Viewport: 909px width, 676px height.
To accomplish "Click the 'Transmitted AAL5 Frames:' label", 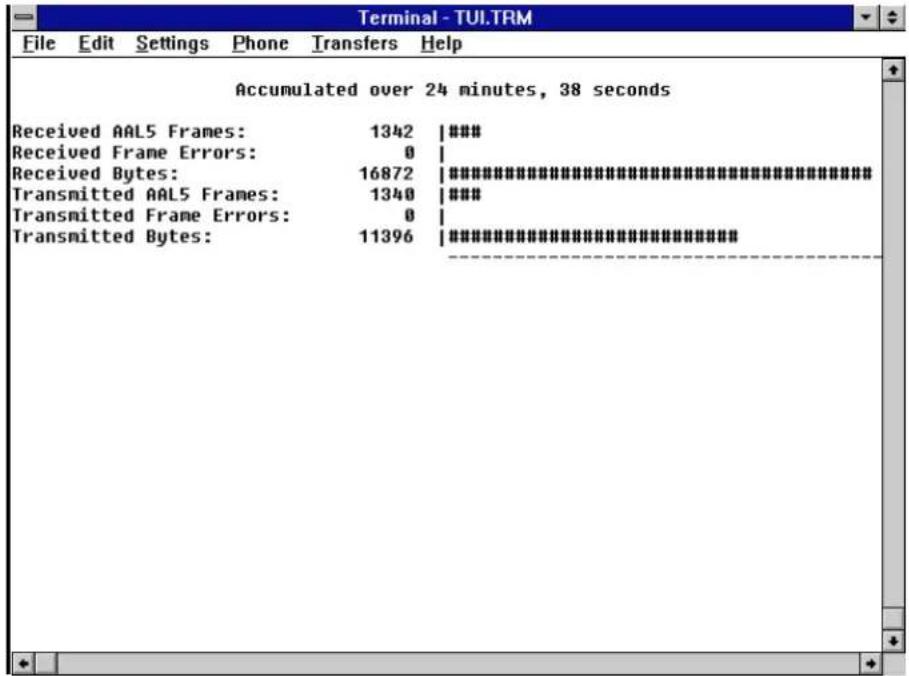I will tap(146, 194).
